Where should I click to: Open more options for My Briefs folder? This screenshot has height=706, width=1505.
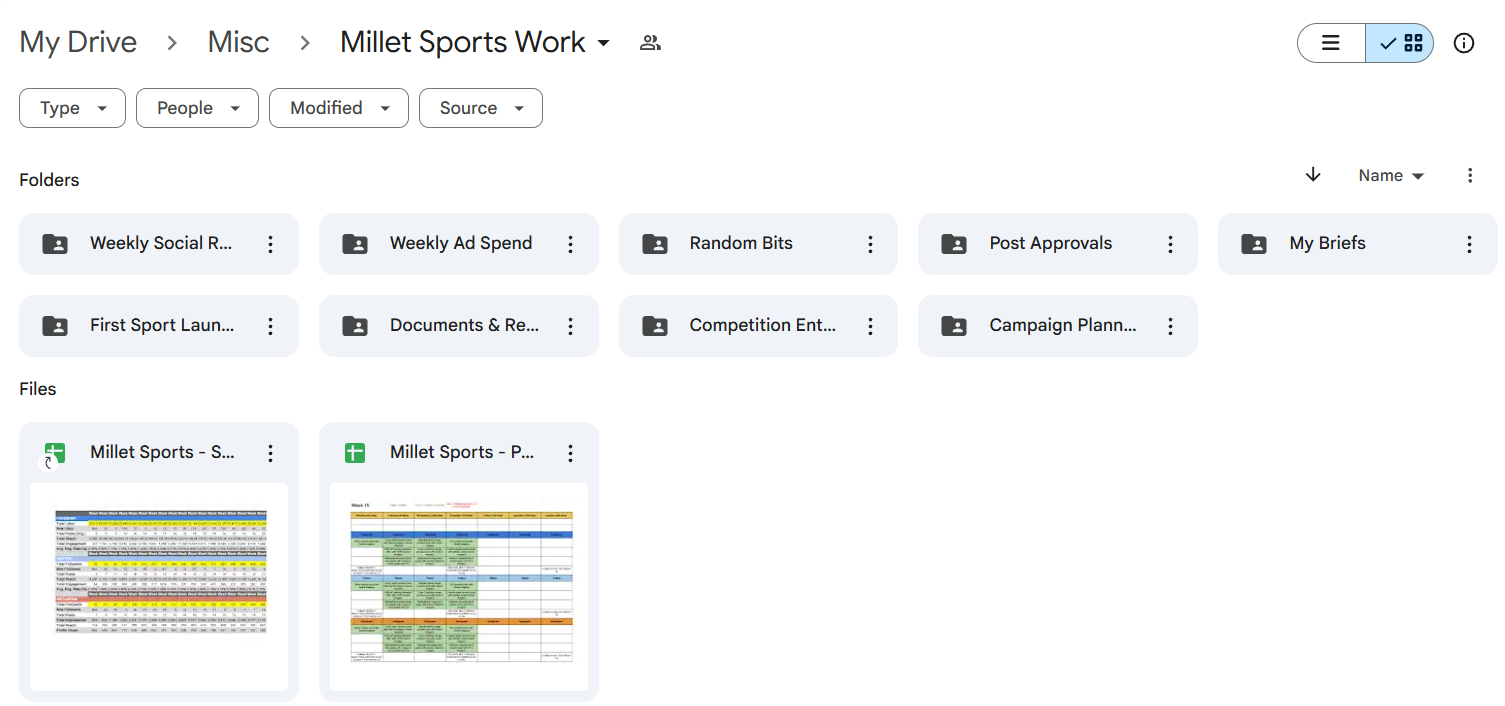[x=1469, y=244]
